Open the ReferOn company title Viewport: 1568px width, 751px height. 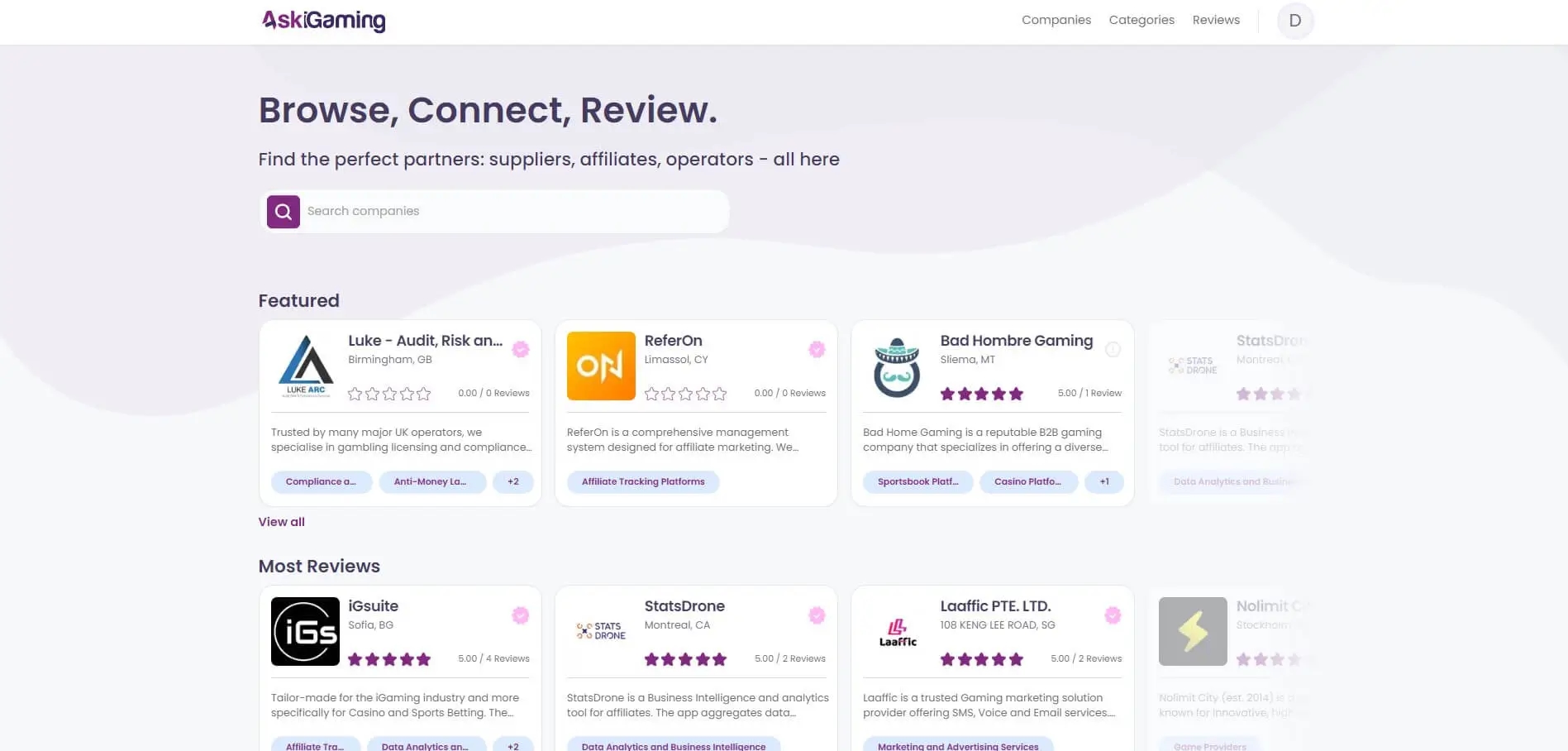click(x=673, y=341)
